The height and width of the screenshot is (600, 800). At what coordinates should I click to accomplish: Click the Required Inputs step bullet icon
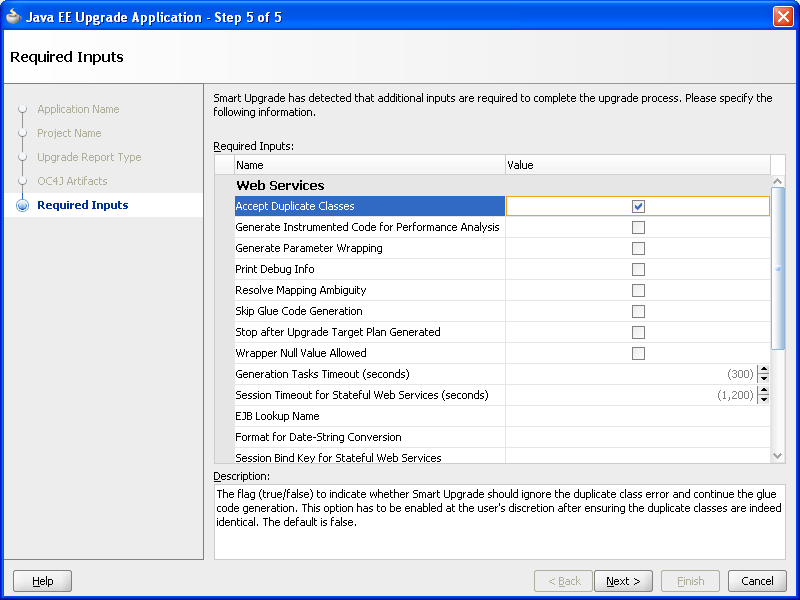22,205
